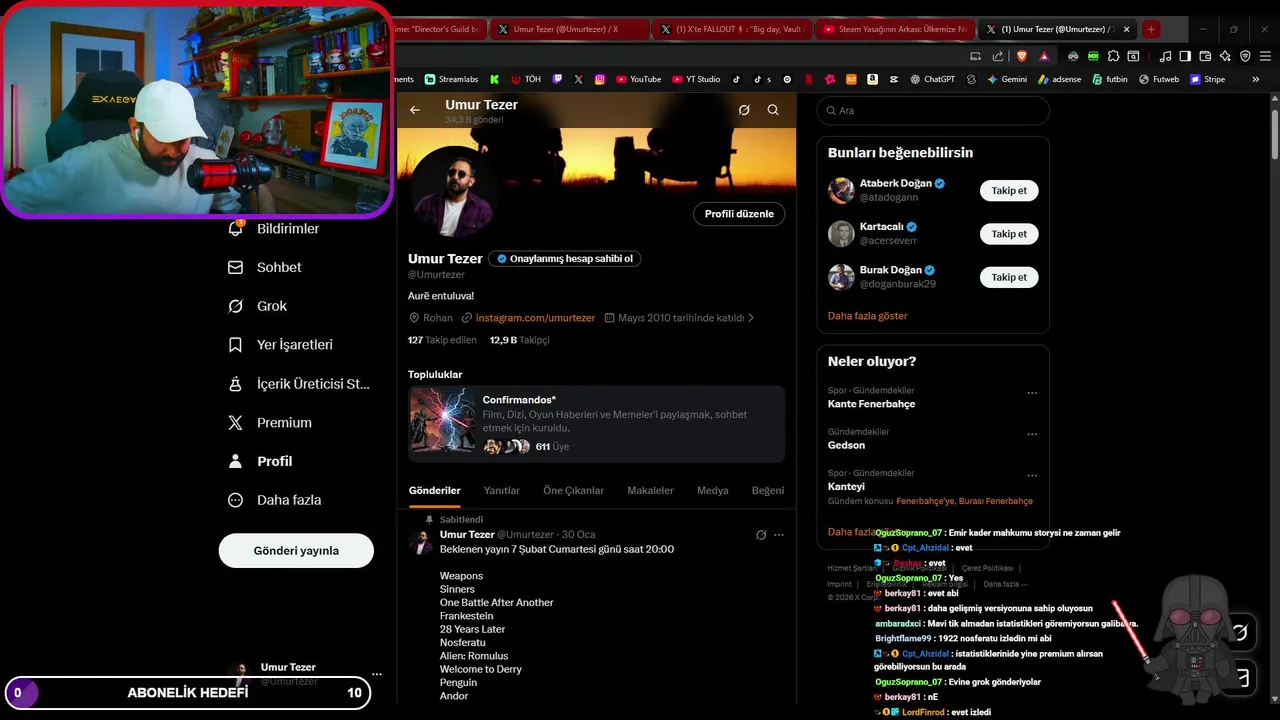Open Bildirimler in the X sidebar
This screenshot has height=720, width=1280.
274,228
